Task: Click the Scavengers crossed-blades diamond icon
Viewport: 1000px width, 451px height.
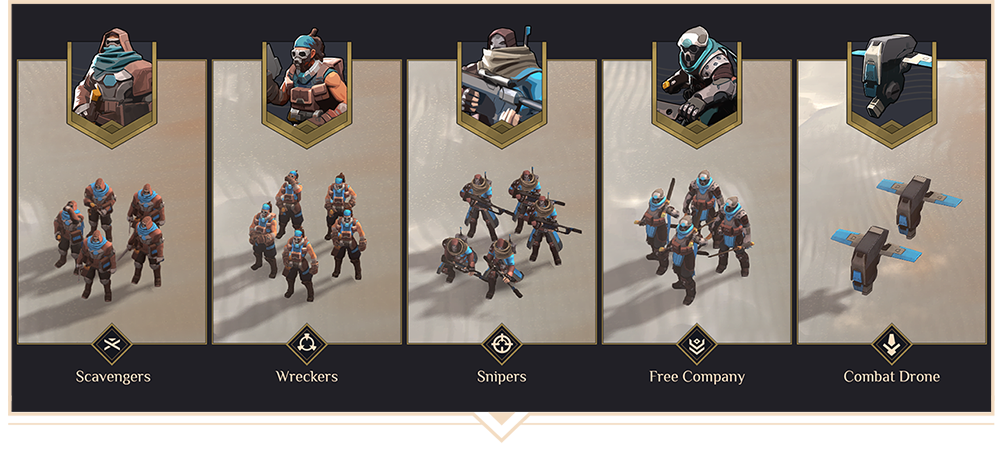Action: 112,344
